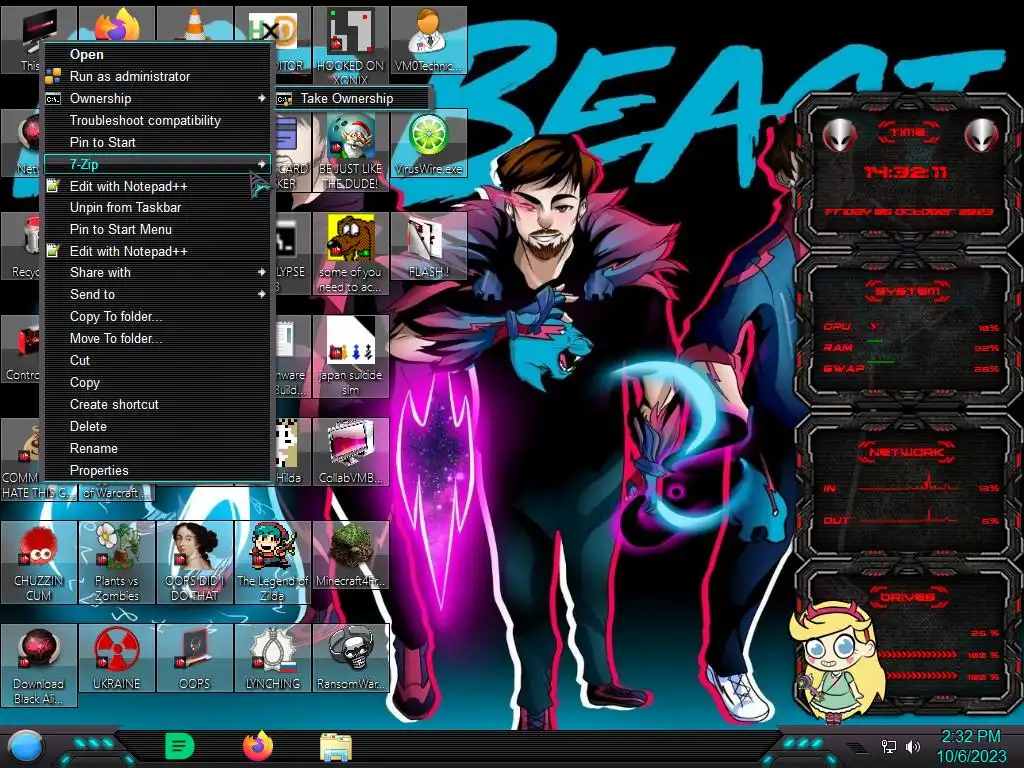Select Run as administrator
This screenshot has width=1024, height=768.
coord(157,76)
